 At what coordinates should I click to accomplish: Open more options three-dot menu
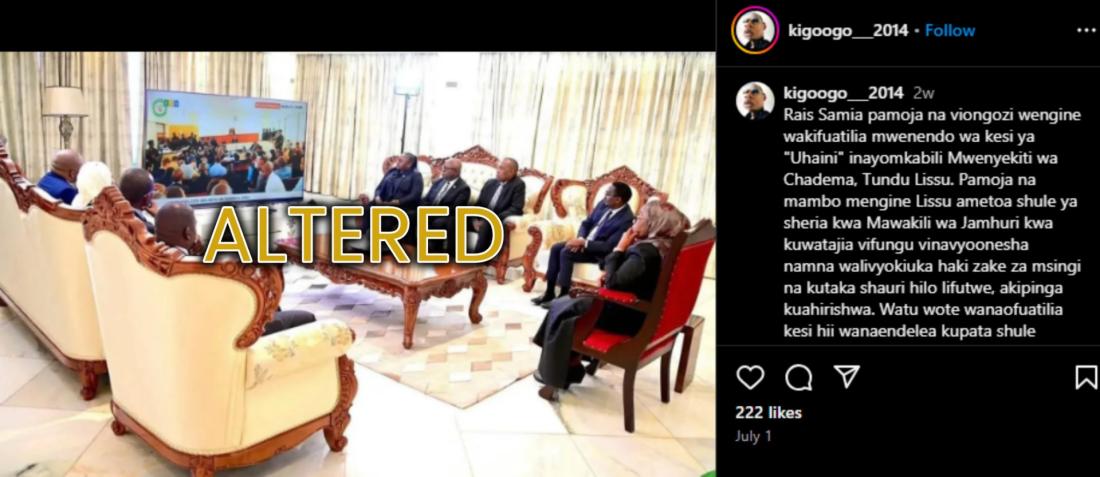1086,31
